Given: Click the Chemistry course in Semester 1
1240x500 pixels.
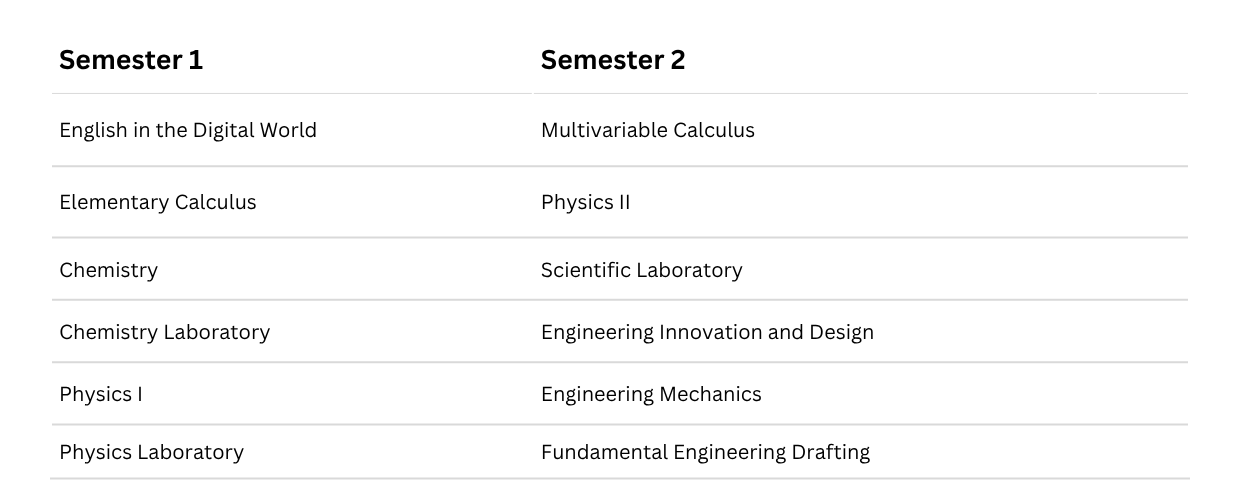Looking at the screenshot, I should coord(109,270).
